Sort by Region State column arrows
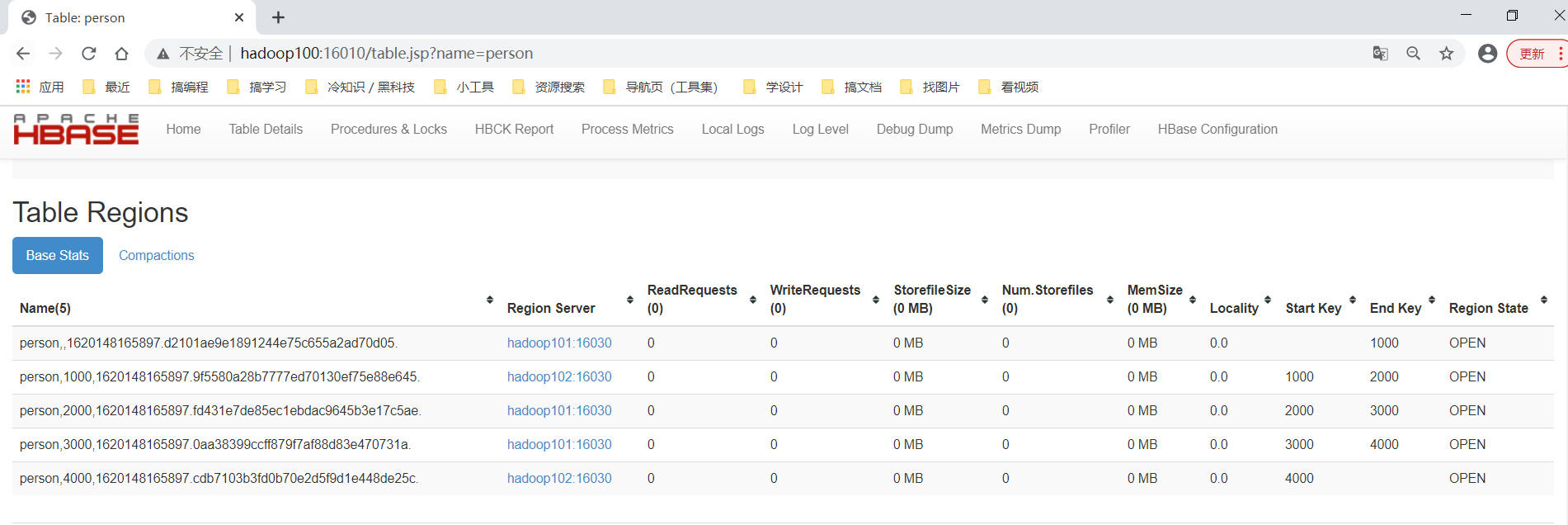 point(1543,300)
